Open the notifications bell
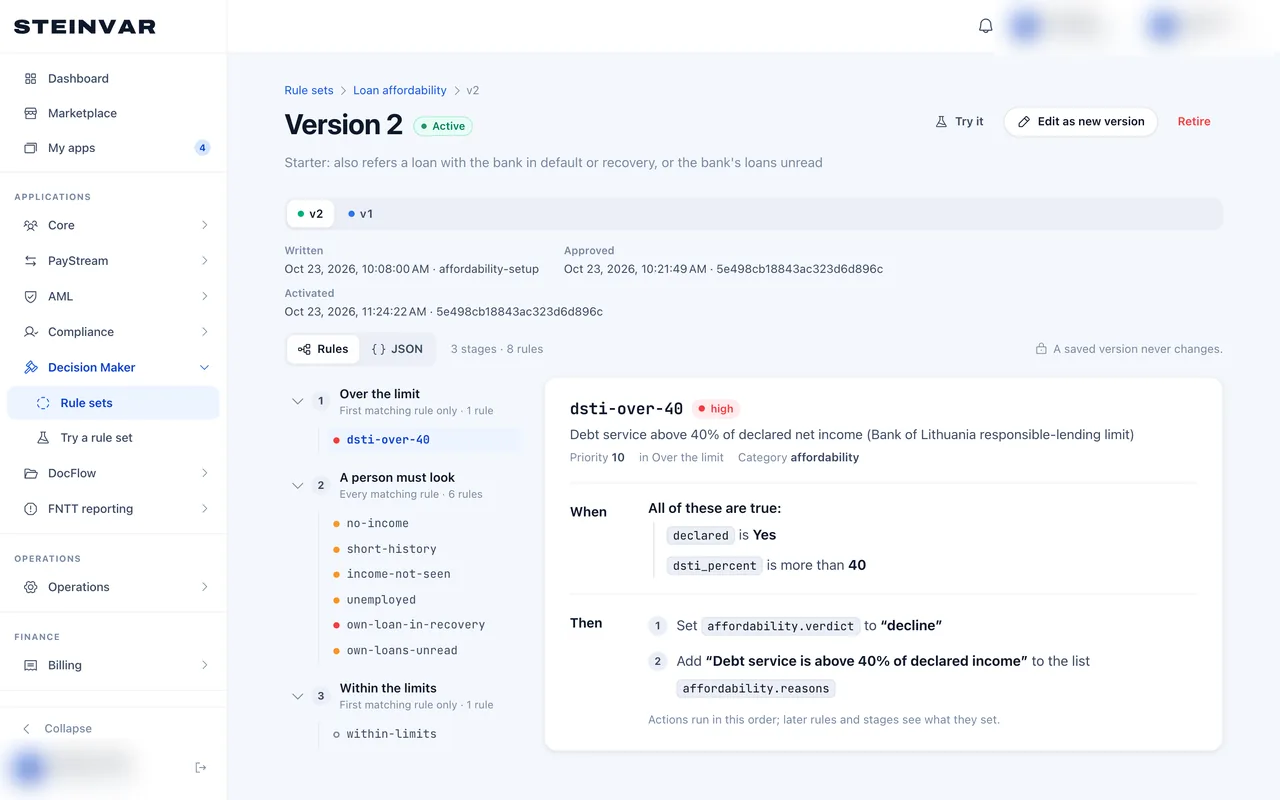Viewport: 1280px width, 800px height. coord(985,26)
